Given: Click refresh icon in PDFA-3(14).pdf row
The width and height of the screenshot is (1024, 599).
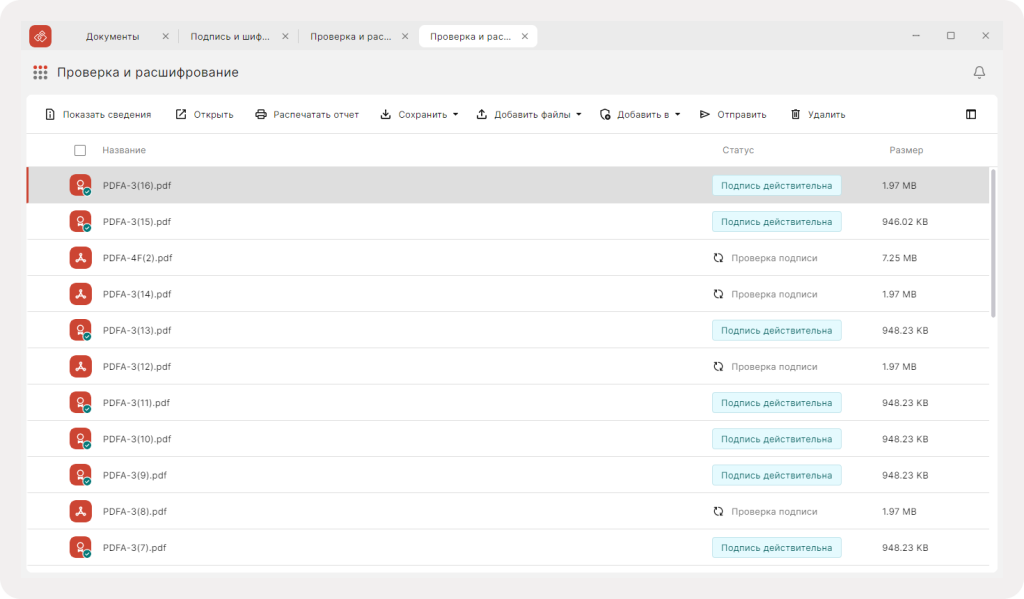Looking at the screenshot, I should click(x=718, y=294).
